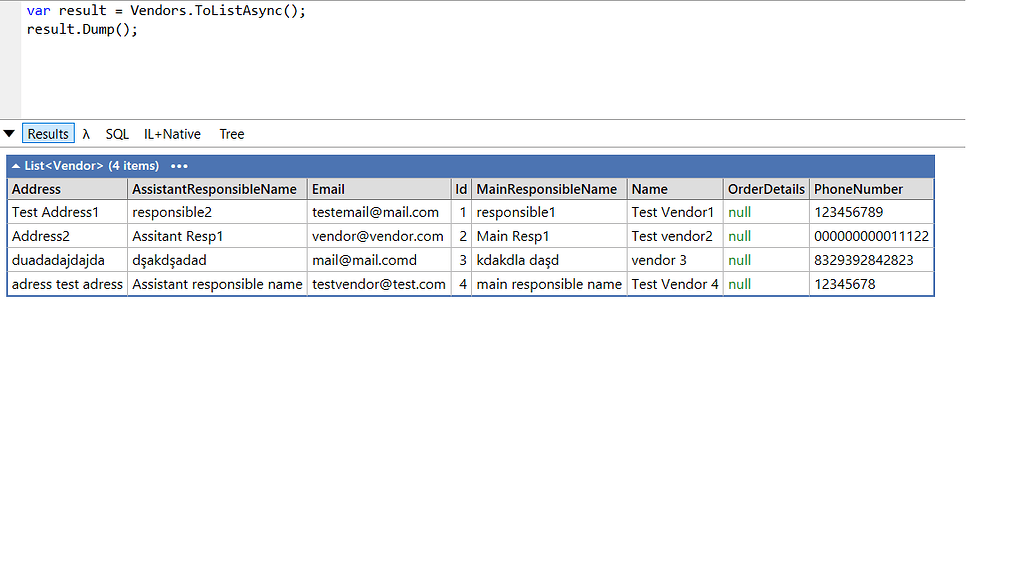The image size is (1024, 576).
Task: Collapse the List<Vendor> table header arrow
Action: point(16,165)
